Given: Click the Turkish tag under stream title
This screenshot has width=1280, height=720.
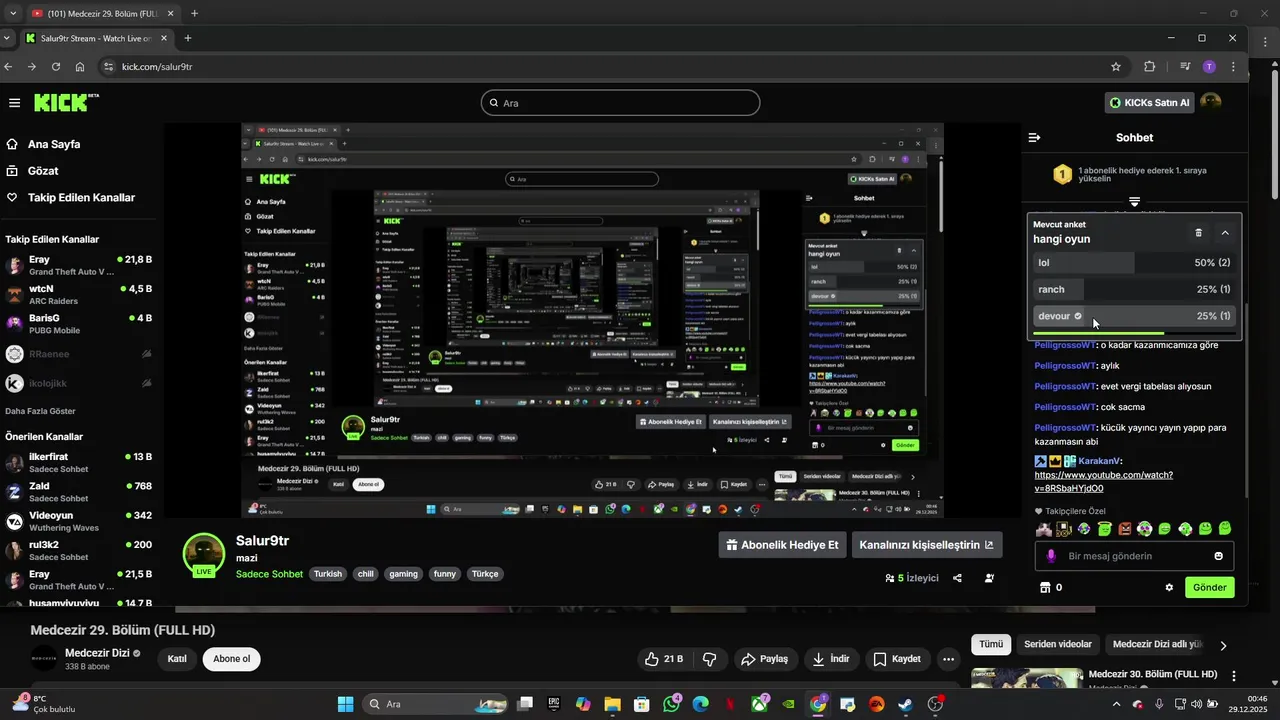Looking at the screenshot, I should coord(327,574).
